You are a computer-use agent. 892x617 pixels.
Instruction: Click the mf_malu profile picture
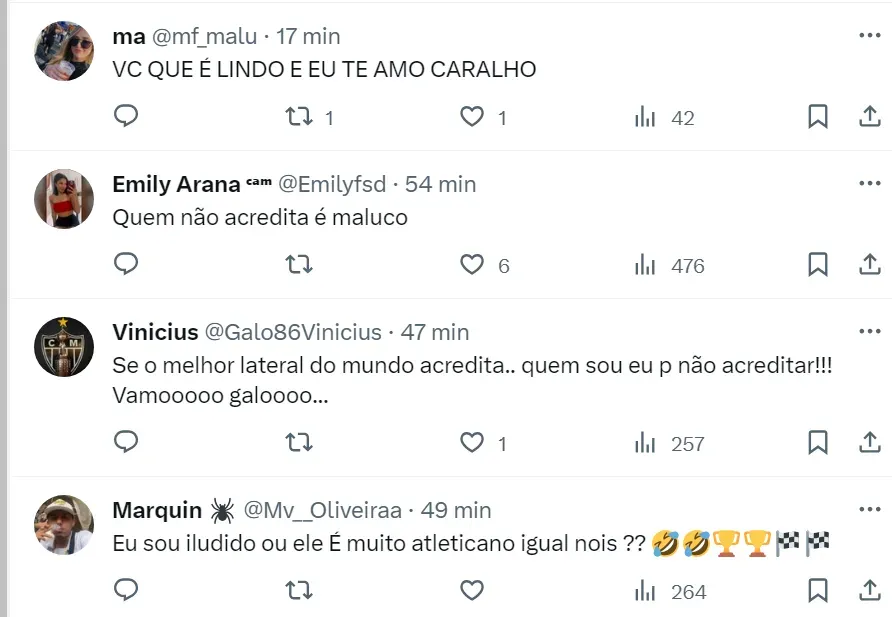(64, 51)
